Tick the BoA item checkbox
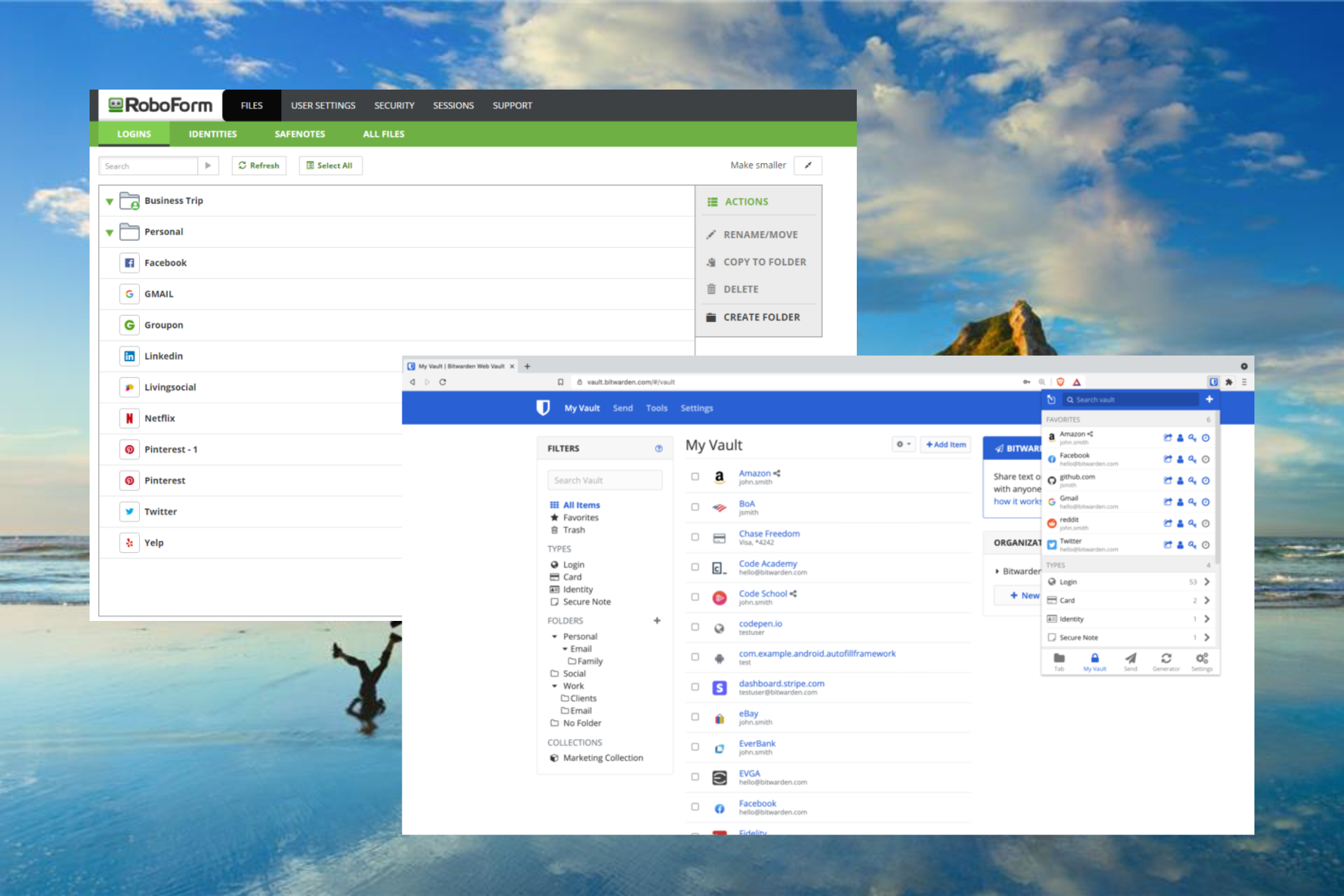Screen dimensions: 1344x896 [x=695, y=507]
